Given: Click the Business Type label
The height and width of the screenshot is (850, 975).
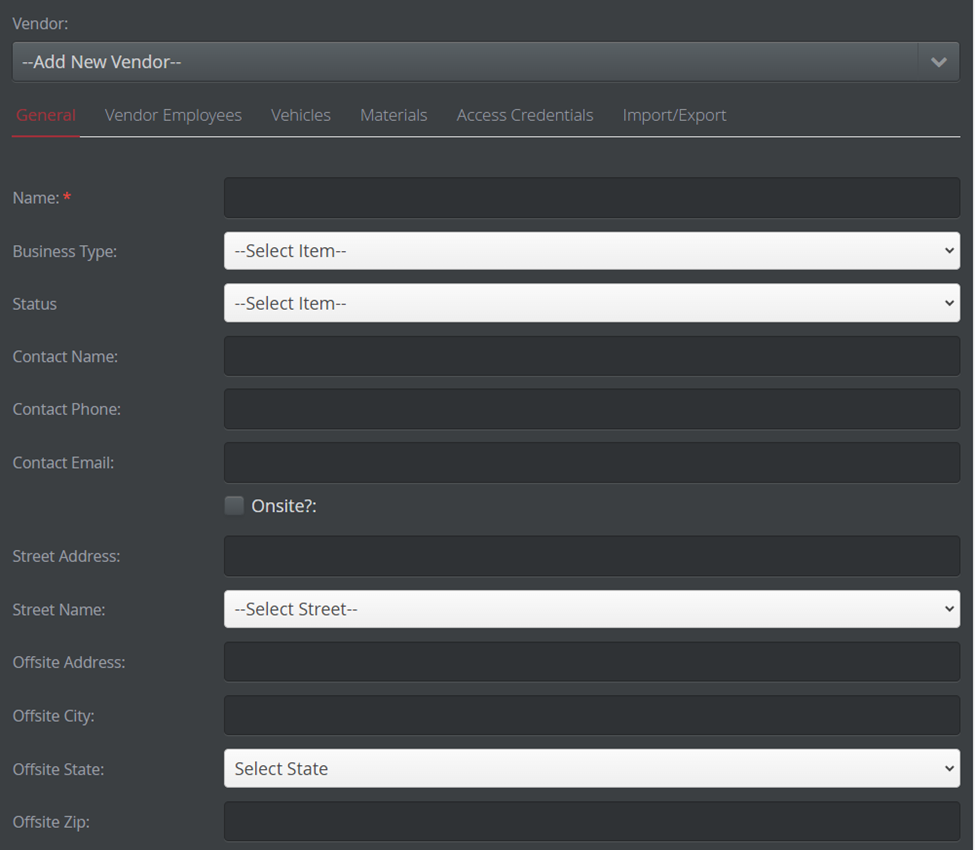Looking at the screenshot, I should [65, 251].
